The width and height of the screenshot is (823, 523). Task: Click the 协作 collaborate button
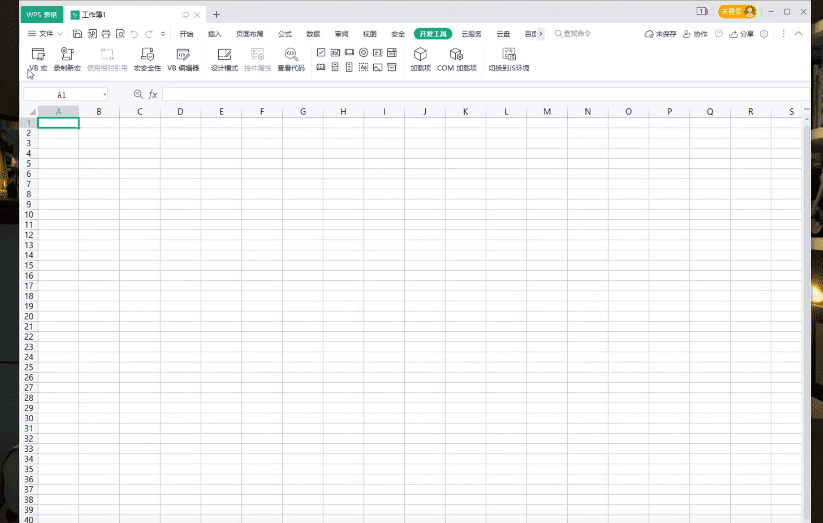point(695,34)
